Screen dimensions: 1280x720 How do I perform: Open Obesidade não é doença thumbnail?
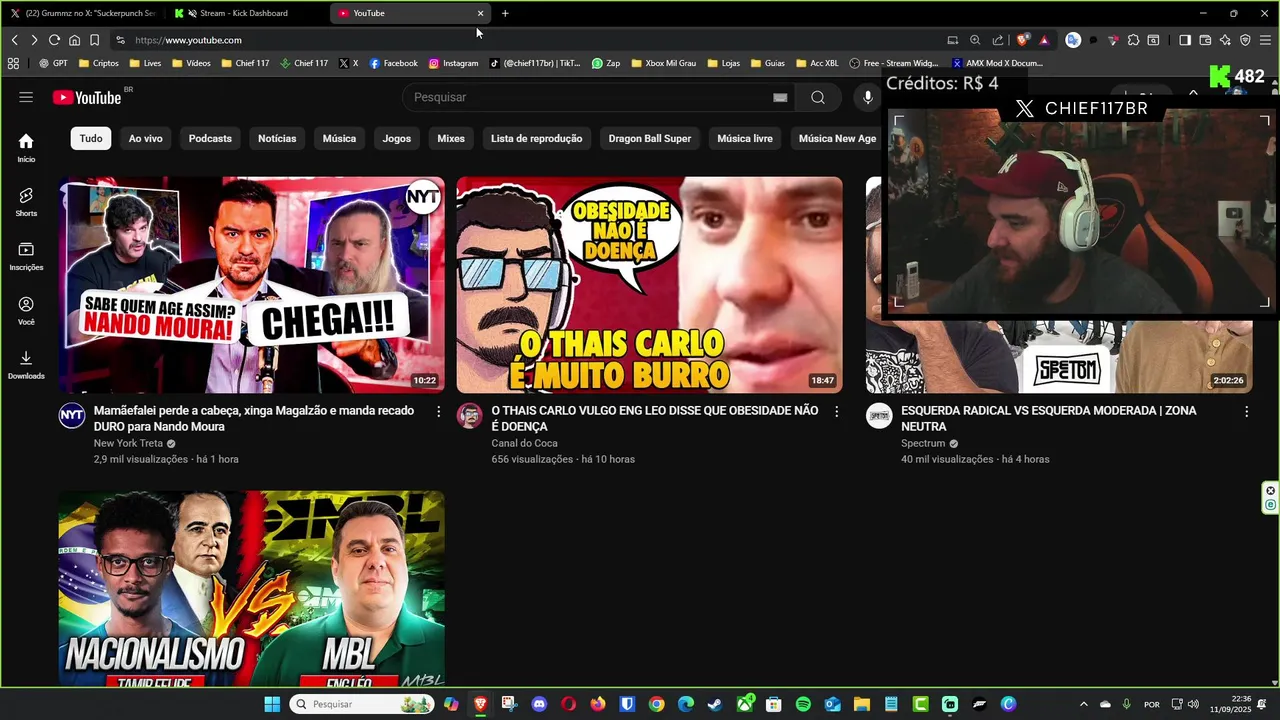[x=649, y=285]
